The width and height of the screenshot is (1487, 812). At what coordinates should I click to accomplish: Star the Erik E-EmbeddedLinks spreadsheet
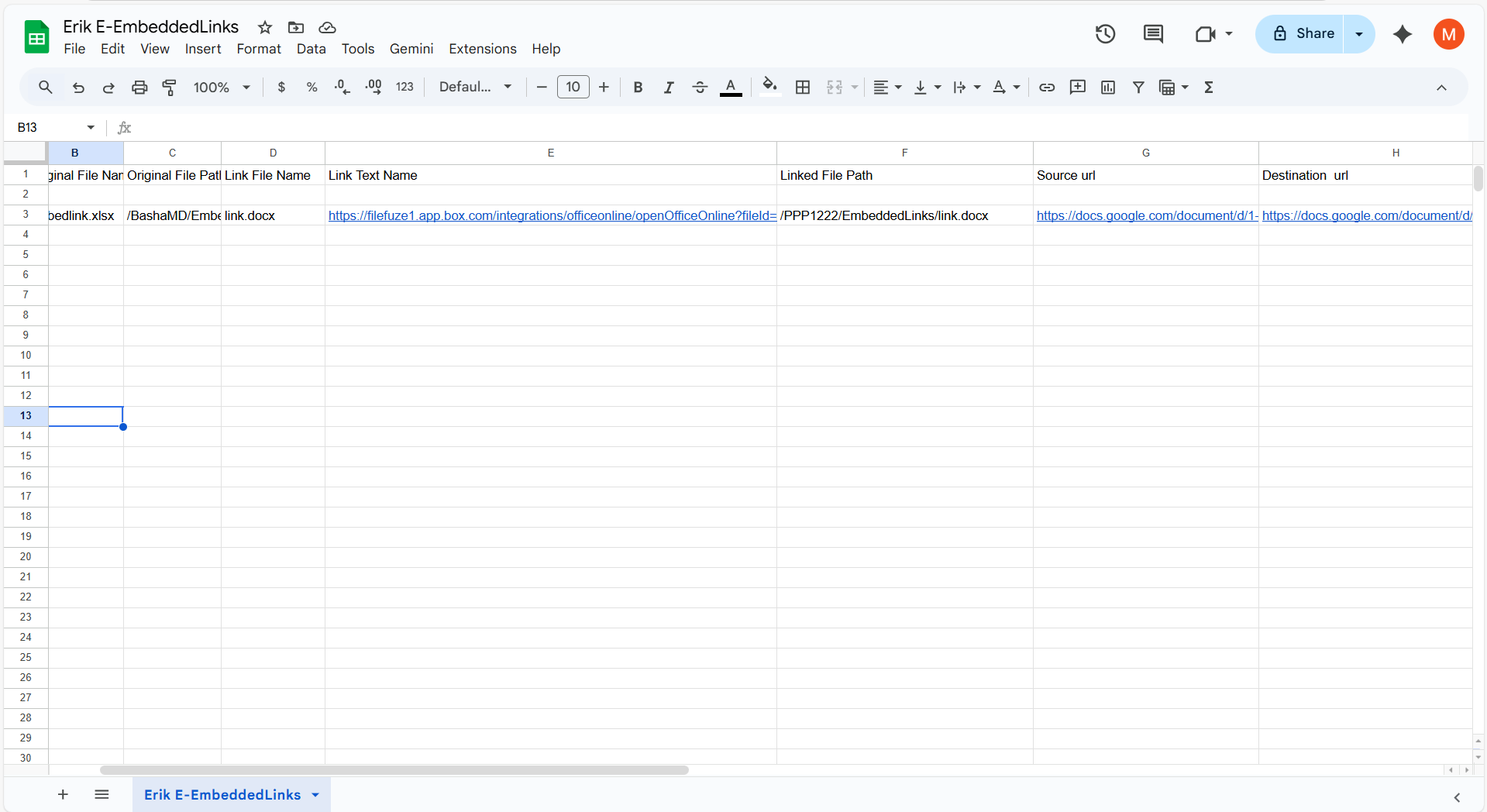pos(264,26)
